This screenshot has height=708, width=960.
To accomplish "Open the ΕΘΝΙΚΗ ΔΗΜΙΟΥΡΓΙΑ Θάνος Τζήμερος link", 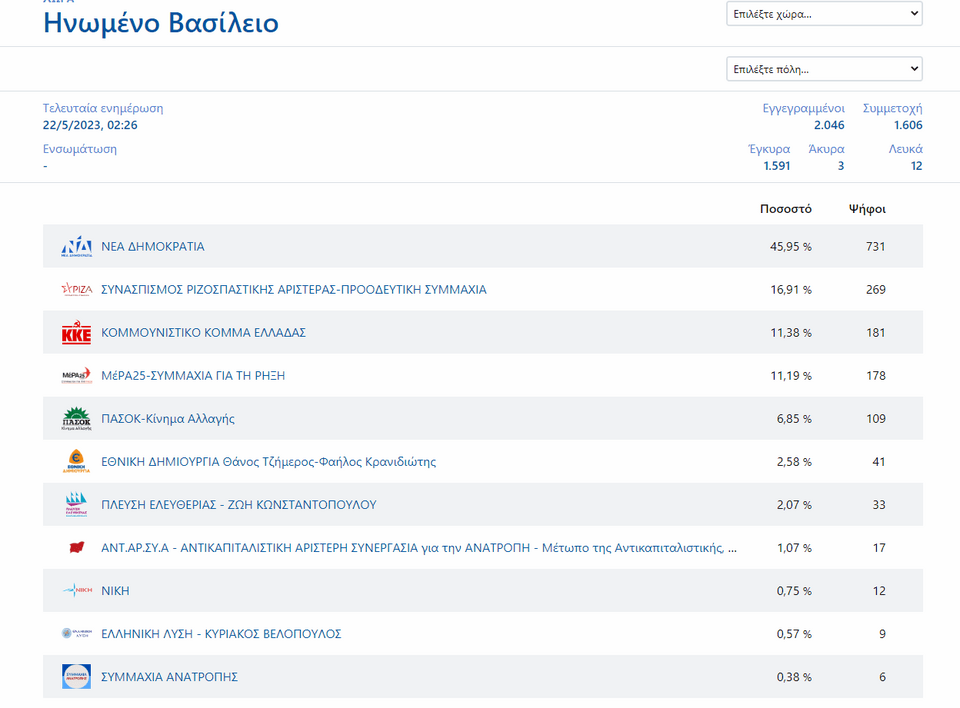I will 269,462.
